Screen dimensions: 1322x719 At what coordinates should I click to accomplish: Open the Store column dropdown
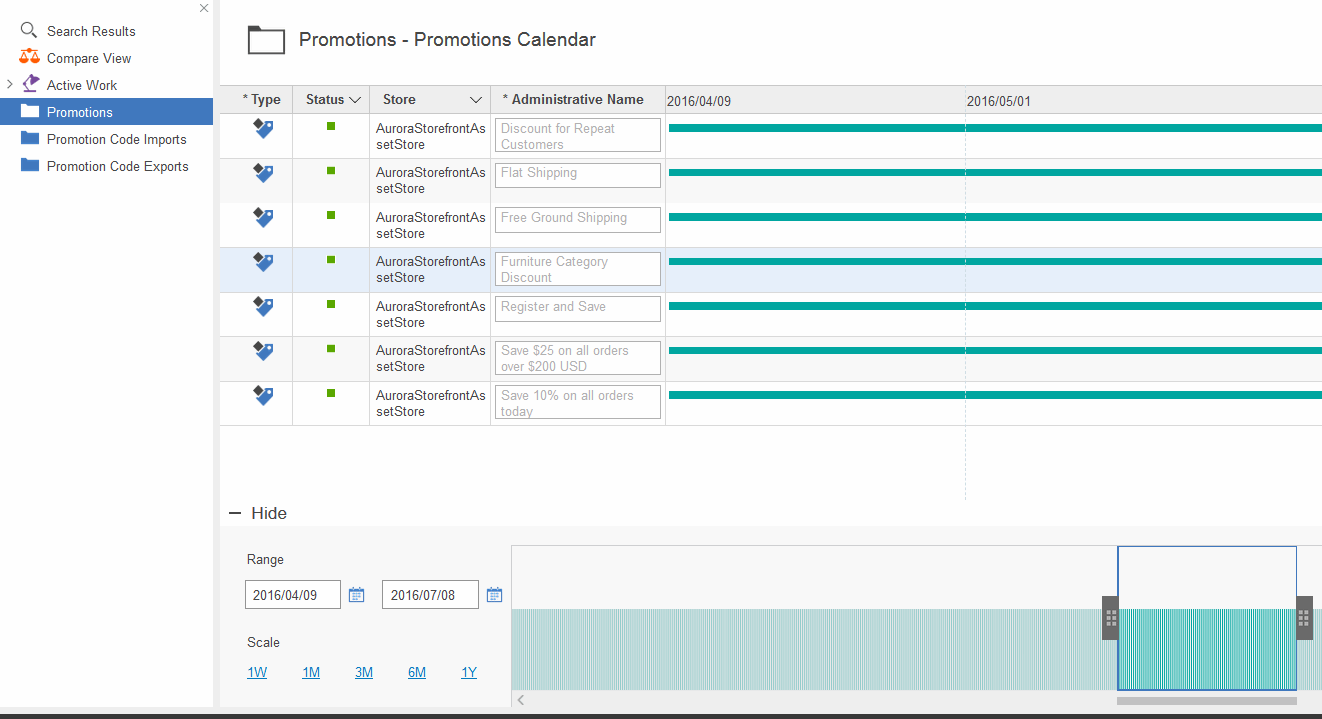click(x=476, y=100)
